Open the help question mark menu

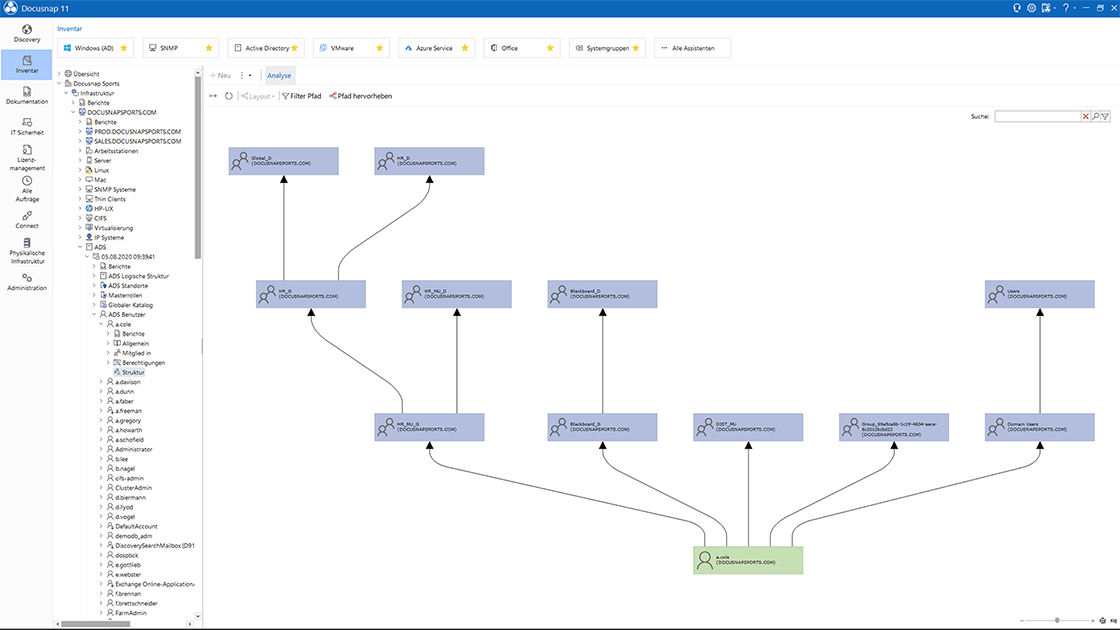click(x=1067, y=8)
